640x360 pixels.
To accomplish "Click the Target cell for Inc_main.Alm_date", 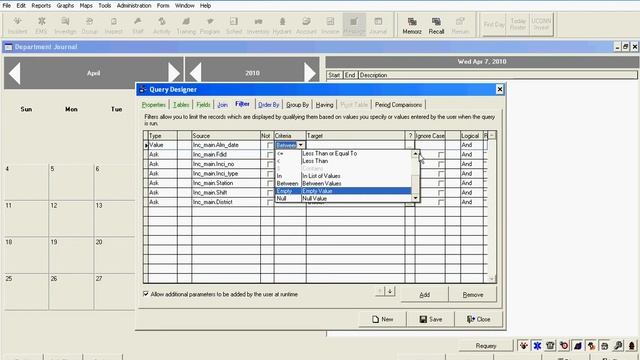I will point(356,145).
